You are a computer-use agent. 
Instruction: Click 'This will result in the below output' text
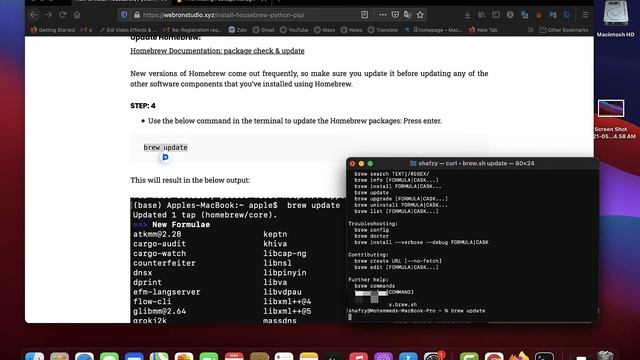pos(190,180)
